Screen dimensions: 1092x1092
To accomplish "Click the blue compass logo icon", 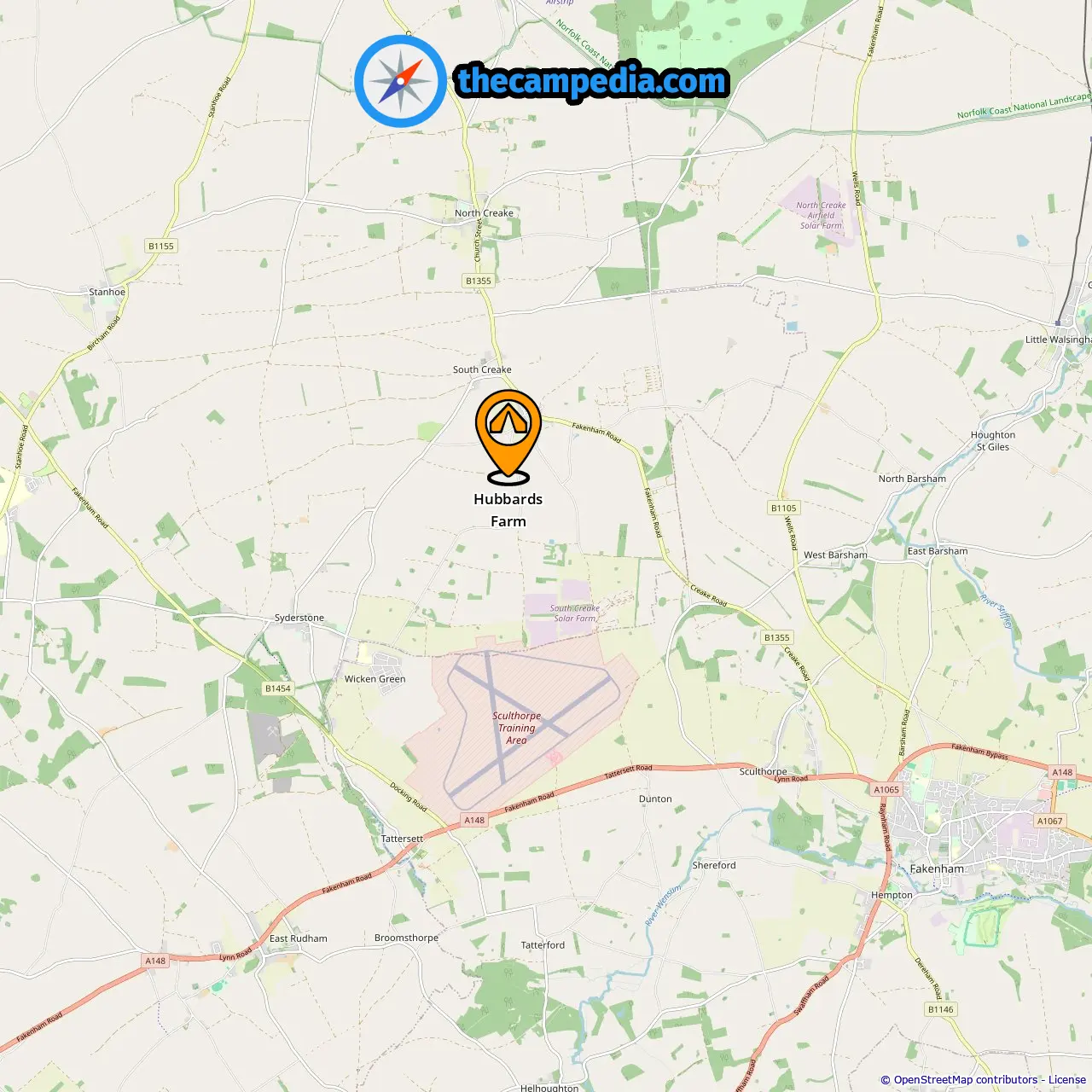I will [400, 81].
